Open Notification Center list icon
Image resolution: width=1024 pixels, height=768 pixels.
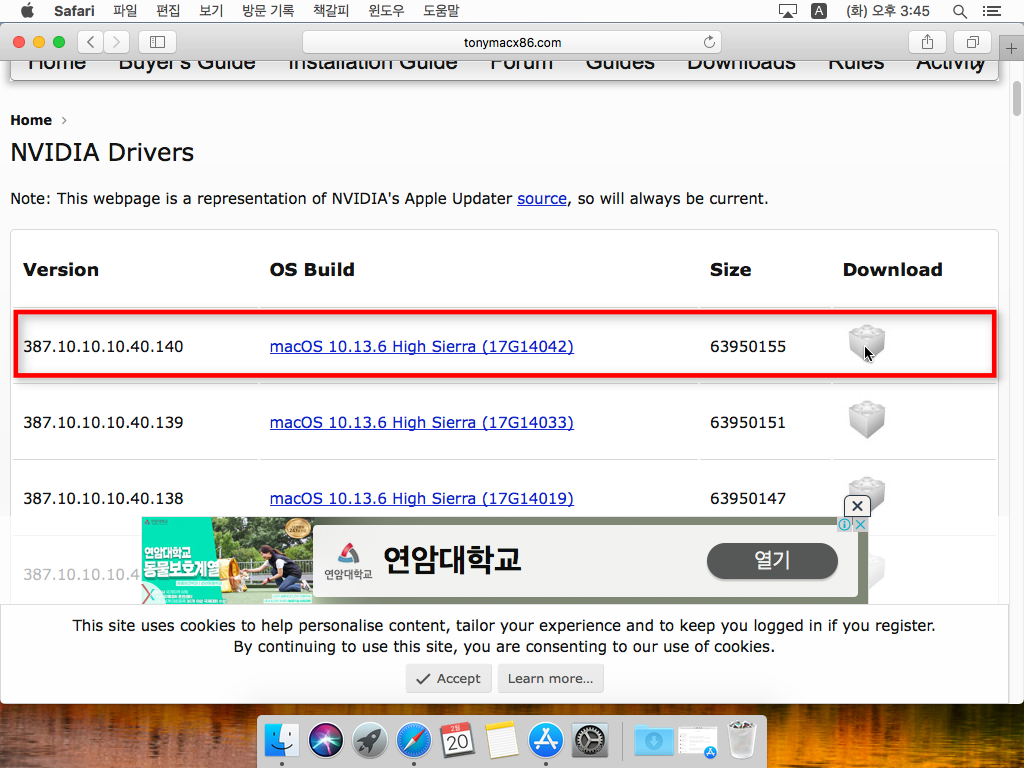[991, 11]
